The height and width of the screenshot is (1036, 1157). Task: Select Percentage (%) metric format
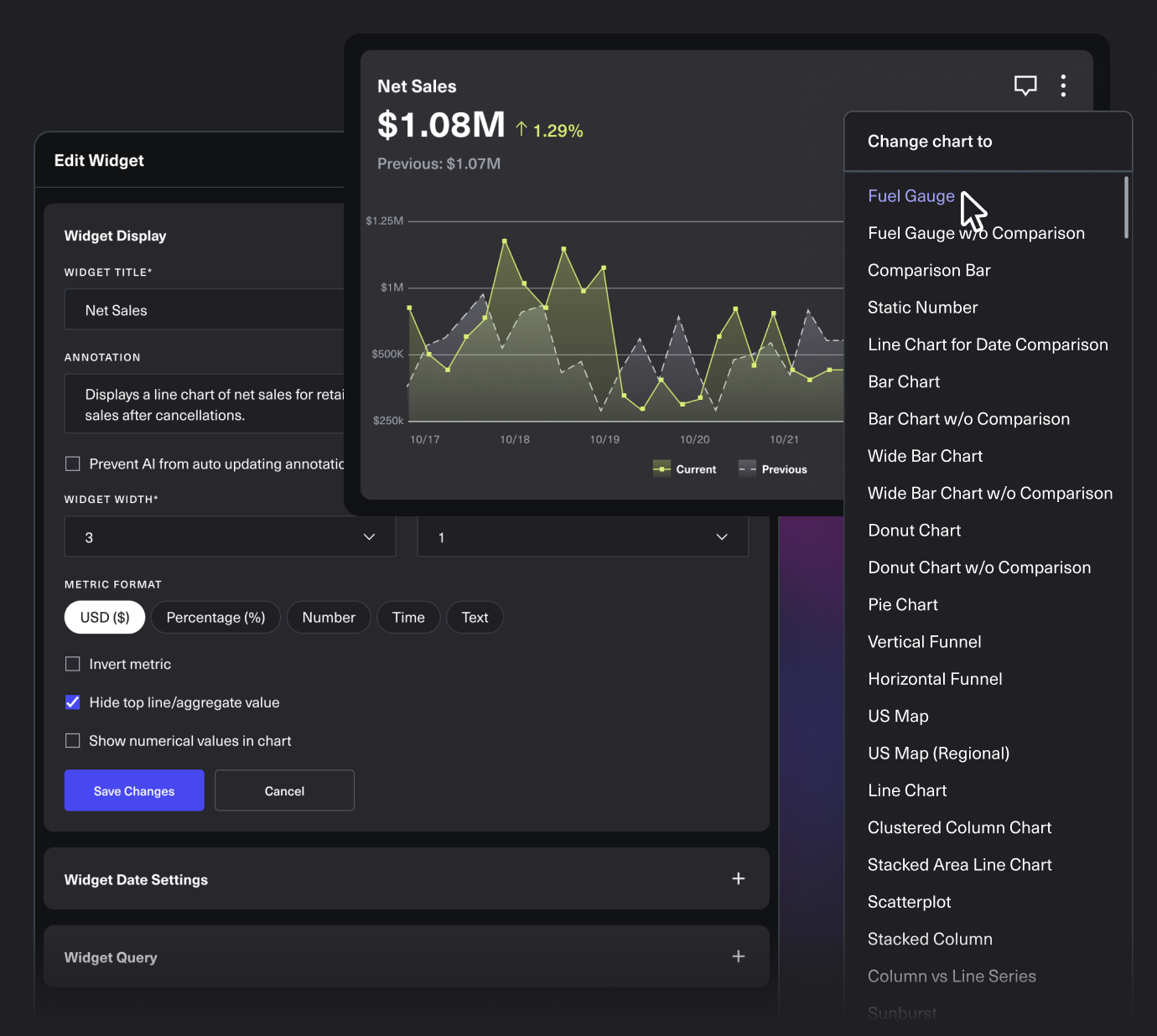(x=215, y=618)
